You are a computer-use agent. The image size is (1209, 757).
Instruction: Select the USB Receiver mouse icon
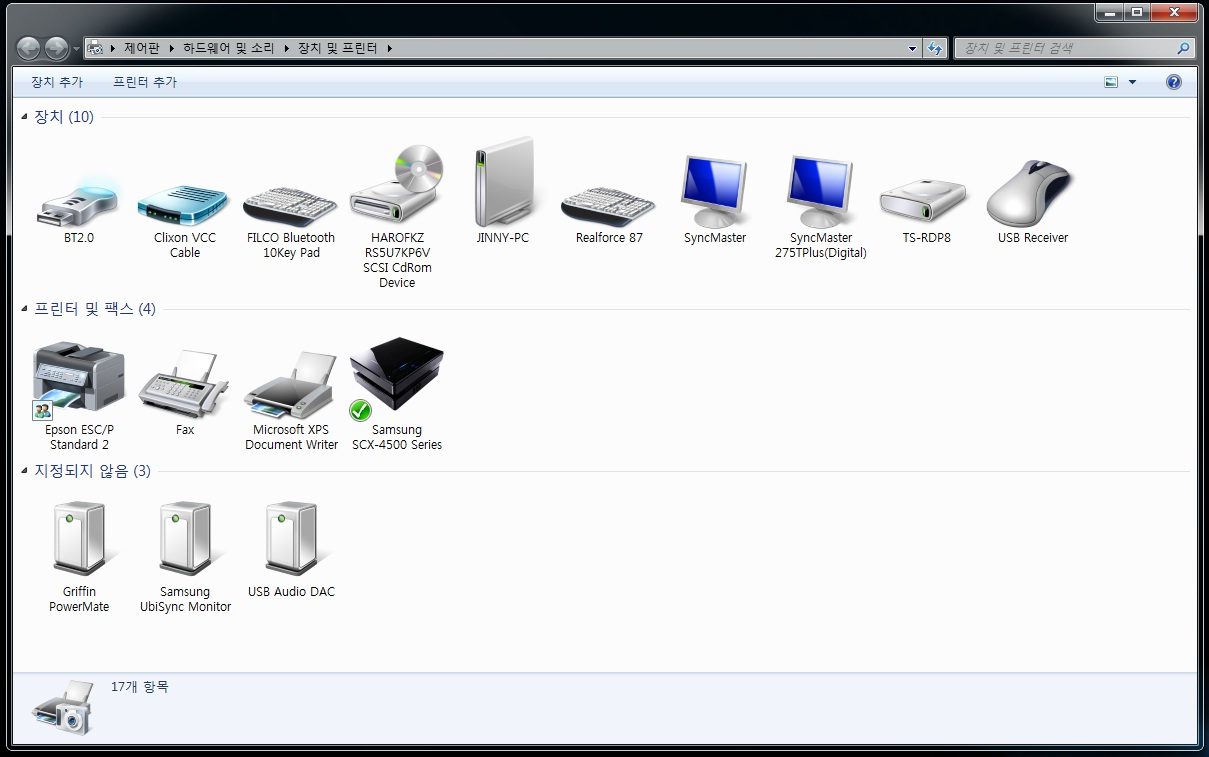1032,202
